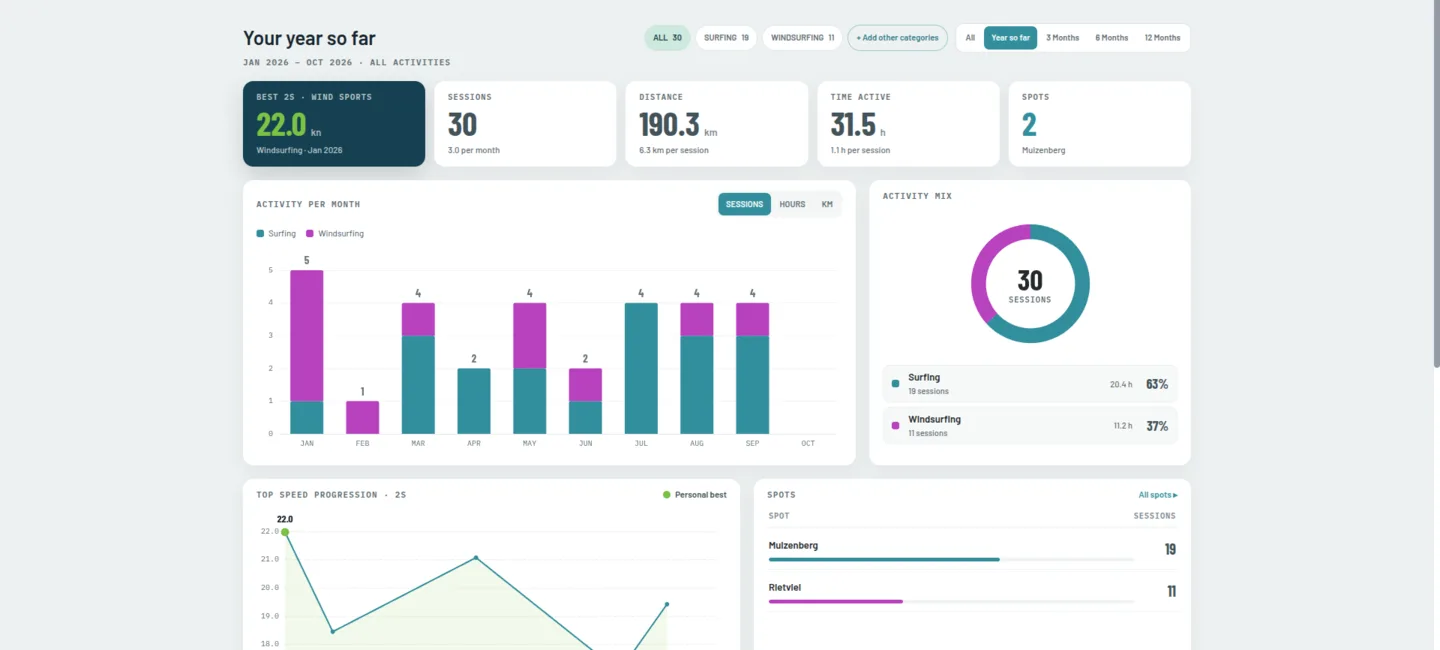
Task: Switch range to 6 Months
Action: [x=1111, y=38]
